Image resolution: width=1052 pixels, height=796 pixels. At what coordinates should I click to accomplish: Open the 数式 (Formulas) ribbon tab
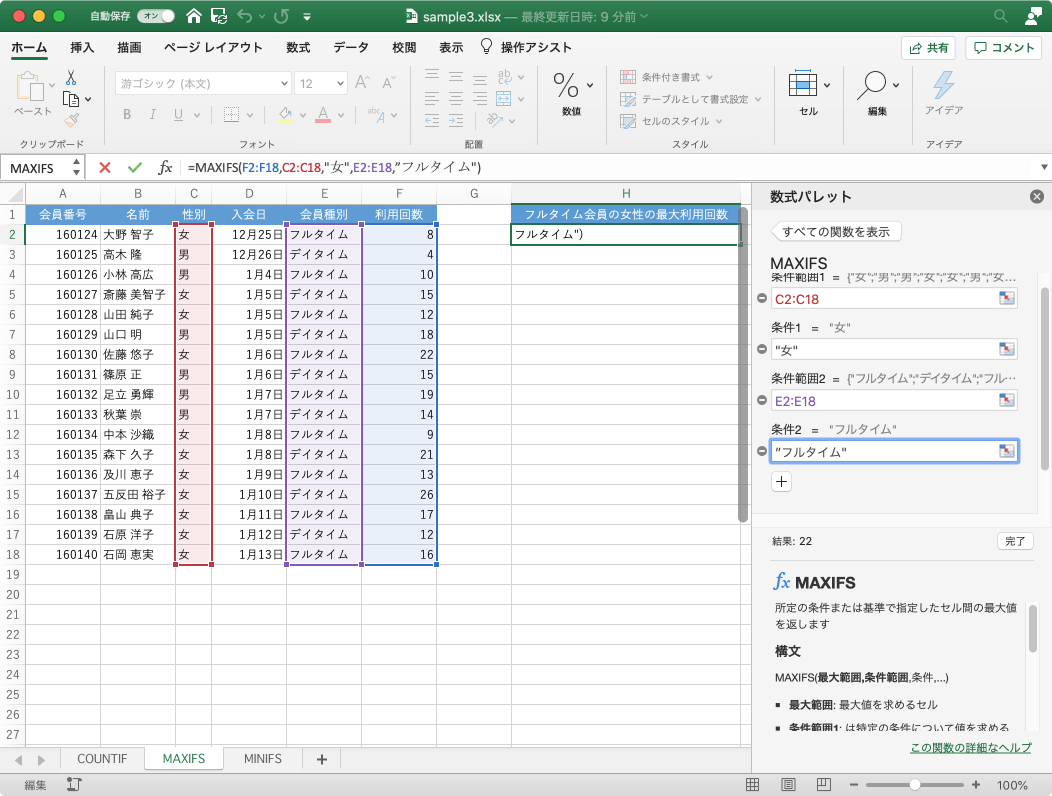coord(299,48)
